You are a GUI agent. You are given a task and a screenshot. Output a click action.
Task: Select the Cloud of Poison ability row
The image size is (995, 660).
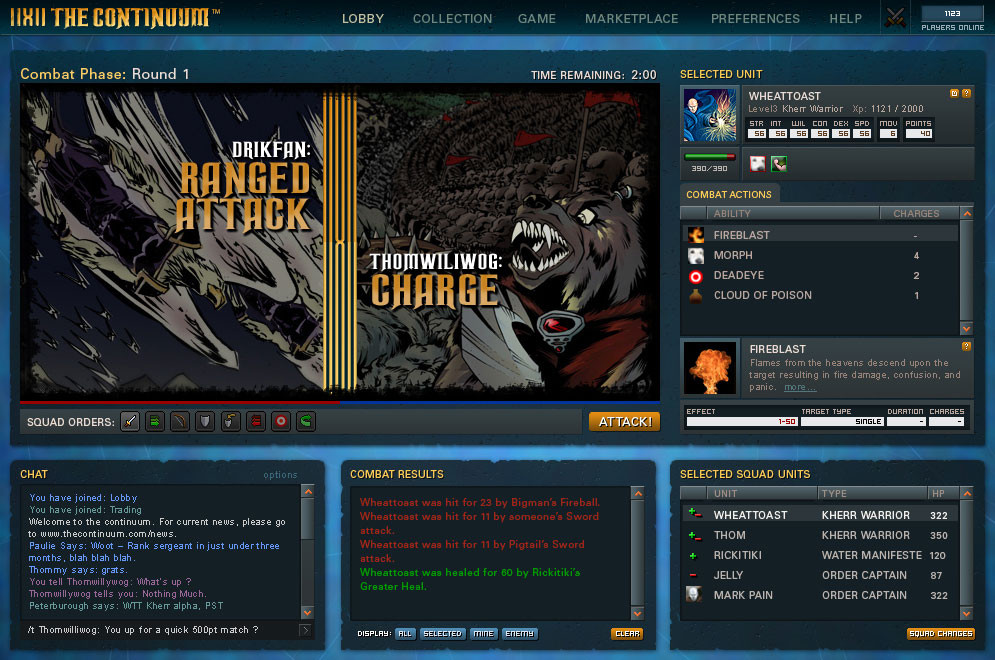[x=820, y=295]
